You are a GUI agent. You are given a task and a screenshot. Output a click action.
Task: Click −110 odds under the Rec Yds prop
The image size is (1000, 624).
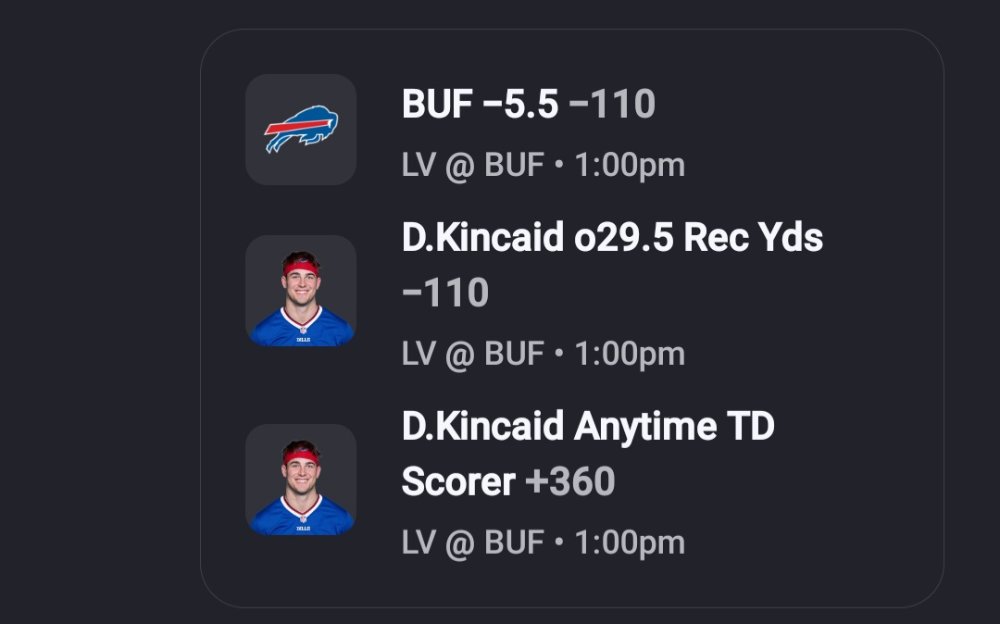(445, 292)
